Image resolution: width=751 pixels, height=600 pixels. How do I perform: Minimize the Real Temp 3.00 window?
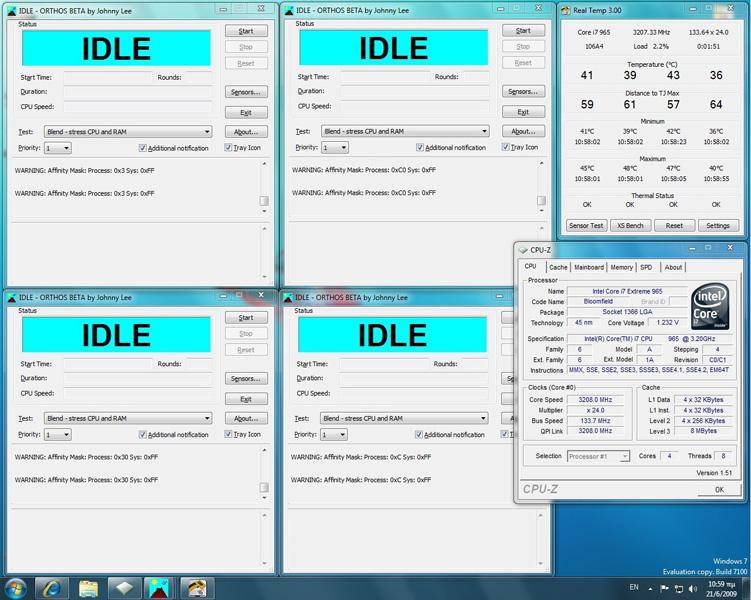692,9
